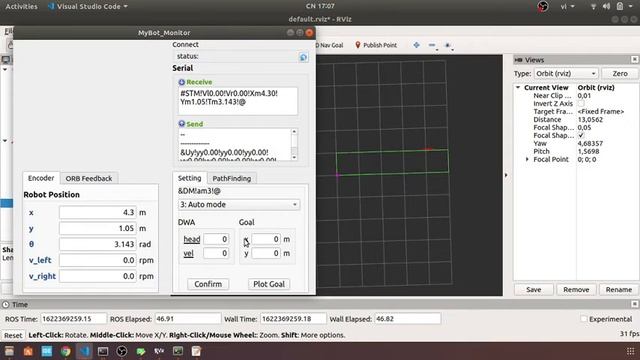Open the Visual Studio Code app menu
Screen dimensions: 640x360
coord(88,6)
